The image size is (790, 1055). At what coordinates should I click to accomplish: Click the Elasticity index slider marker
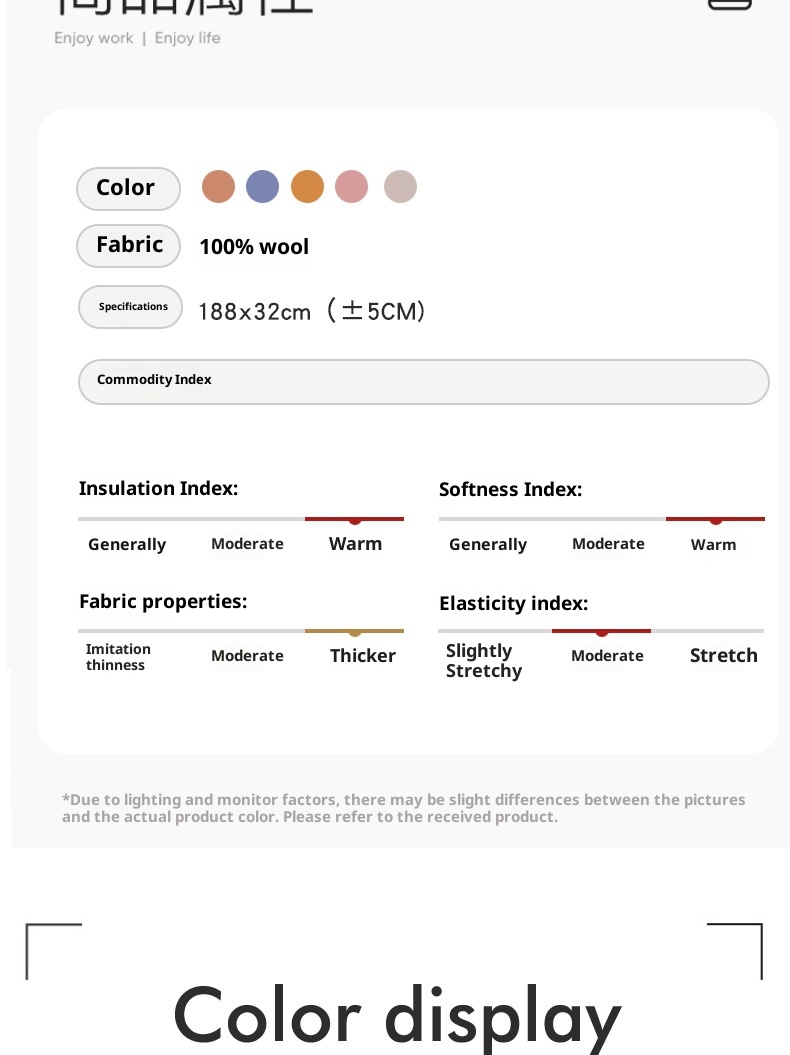[602, 632]
